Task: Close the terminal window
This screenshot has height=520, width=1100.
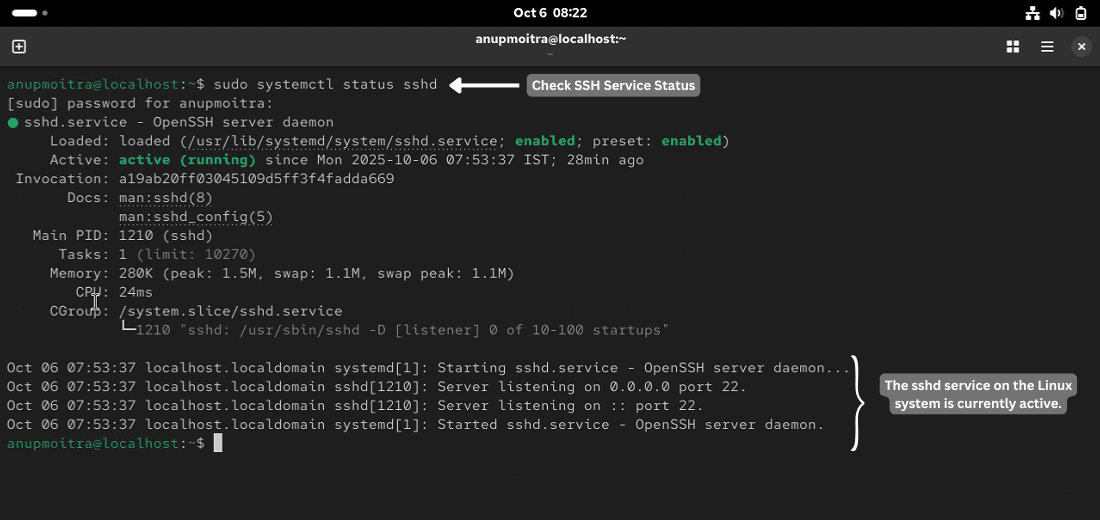Action: click(x=1081, y=47)
